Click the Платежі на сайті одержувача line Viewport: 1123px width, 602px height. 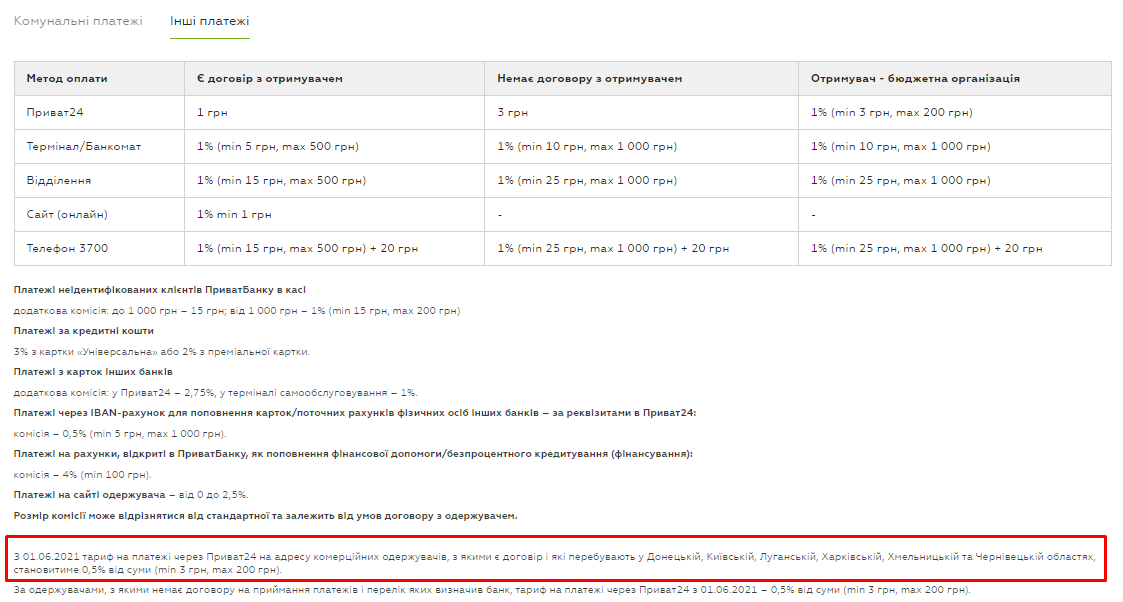point(131,494)
